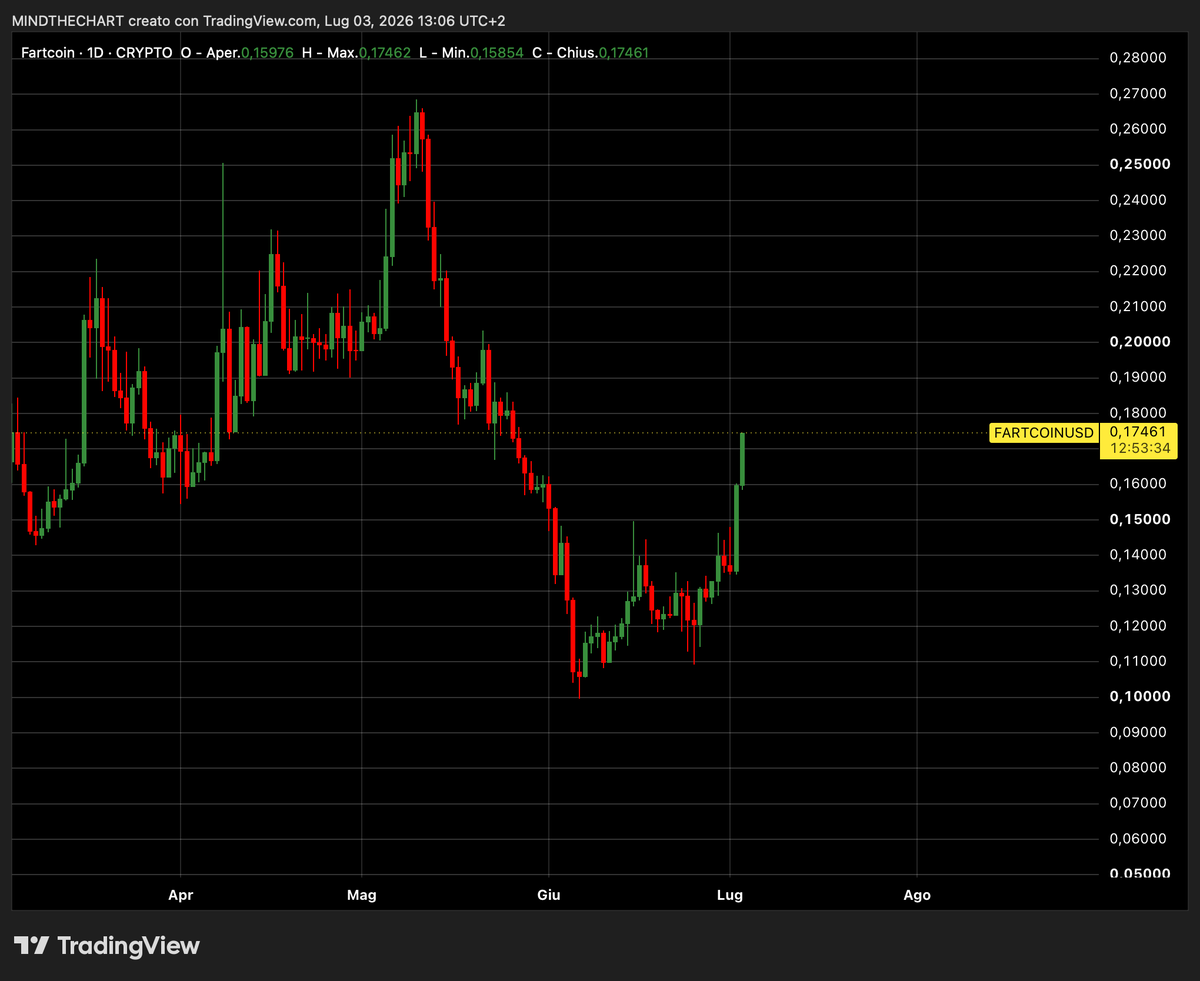Viewport: 1200px width, 981px height.
Task: Click the 0,28000 price axis label
Action: (x=1138, y=58)
